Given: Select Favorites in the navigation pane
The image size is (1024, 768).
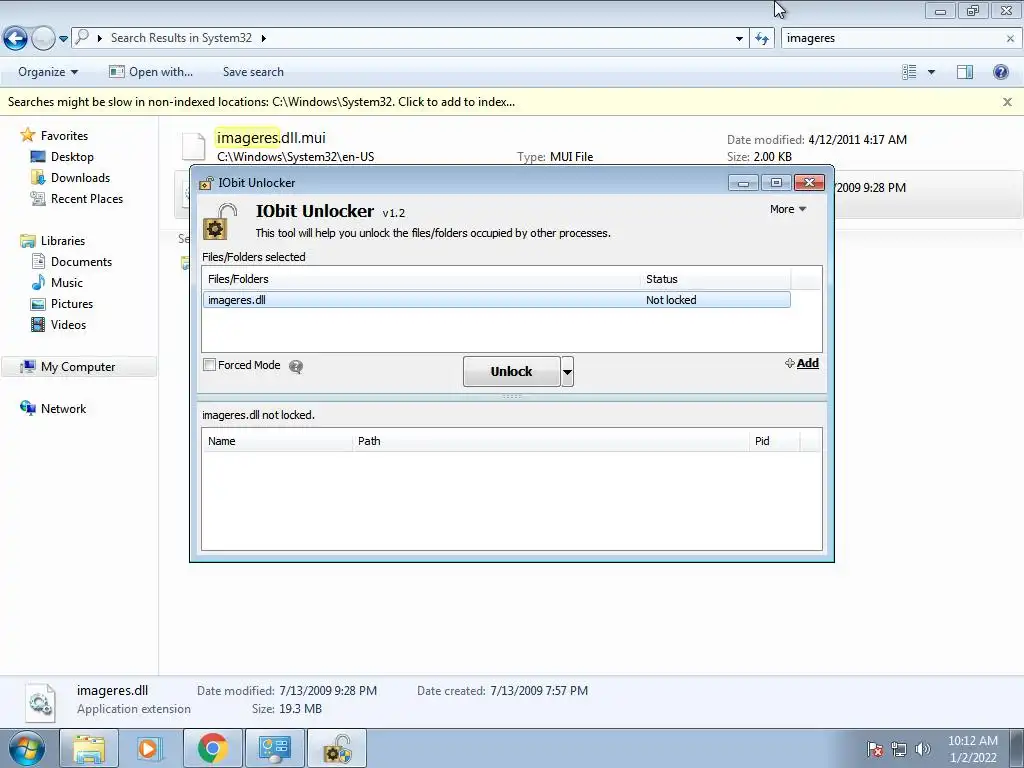Looking at the screenshot, I should [64, 136].
